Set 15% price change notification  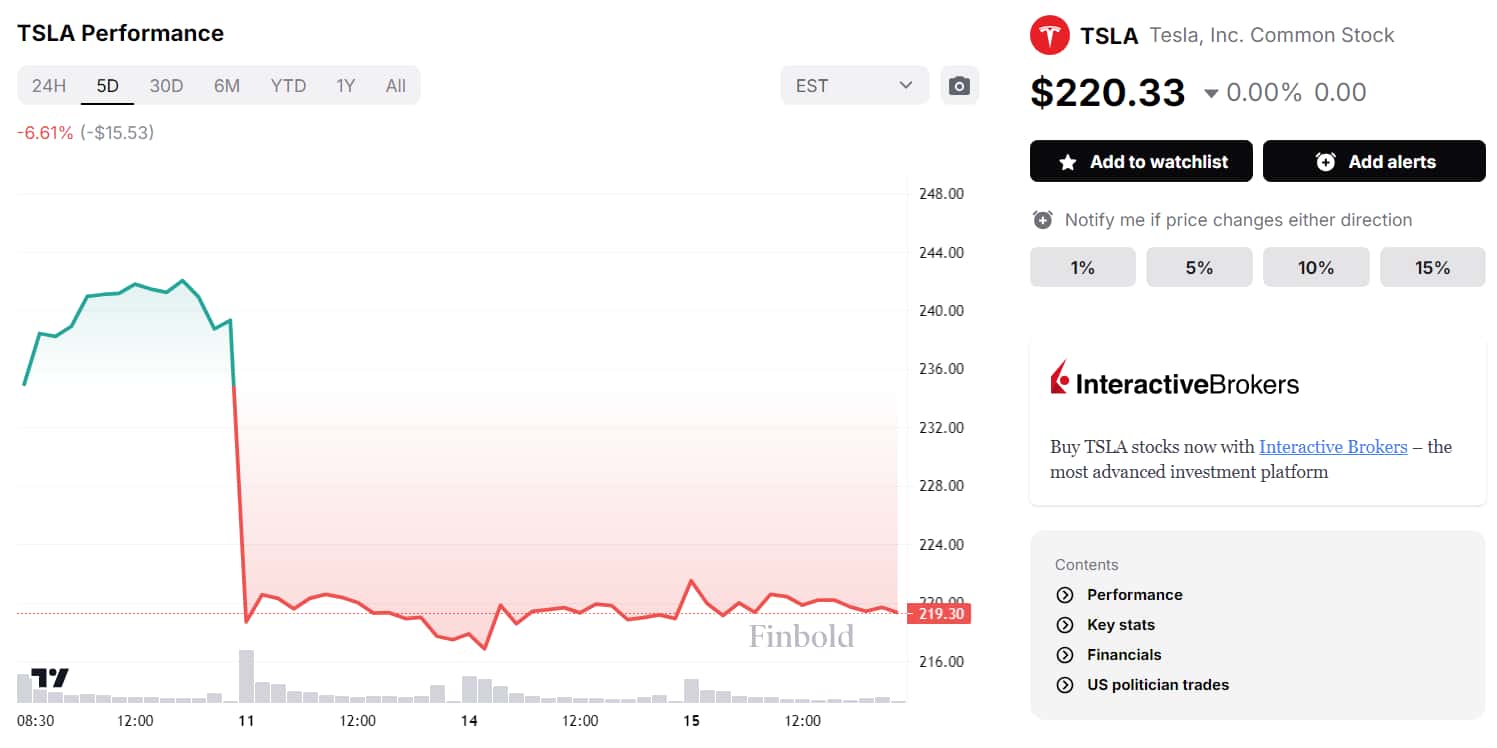[x=1433, y=267]
